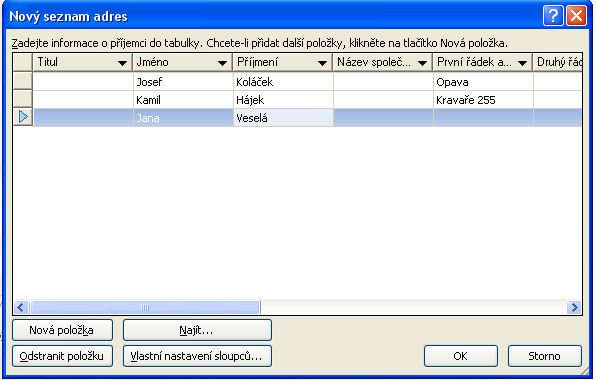Click the address cell in Jana's row
The height and width of the screenshot is (380, 596).
tap(483, 118)
